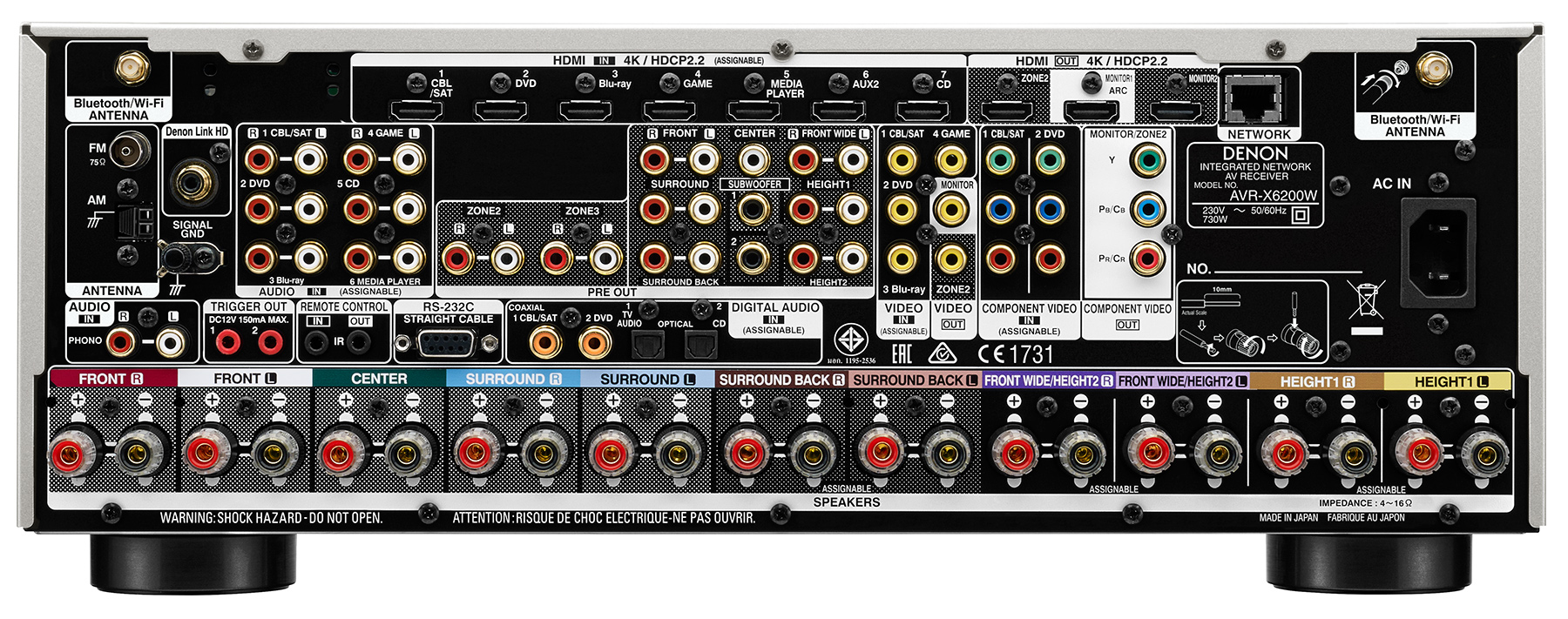Click the "DENON" brand name
The height and width of the screenshot is (619, 1568).
[1255, 153]
